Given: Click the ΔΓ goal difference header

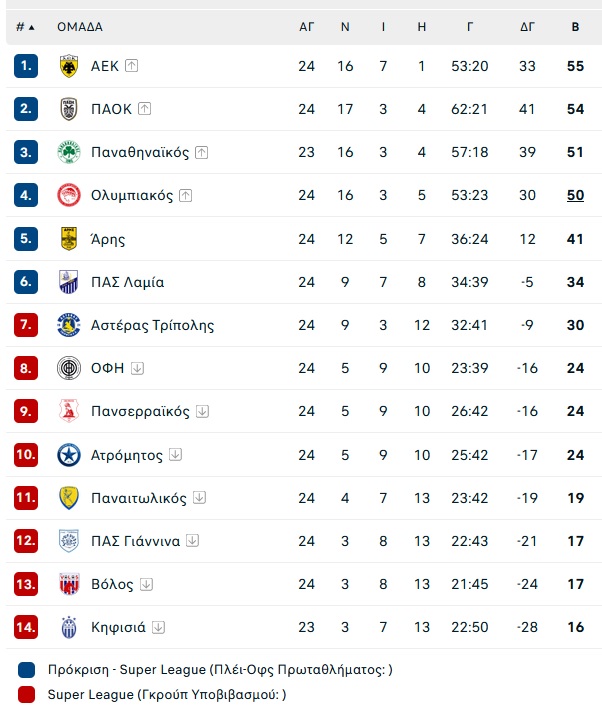Looking at the screenshot, I should (x=527, y=27).
